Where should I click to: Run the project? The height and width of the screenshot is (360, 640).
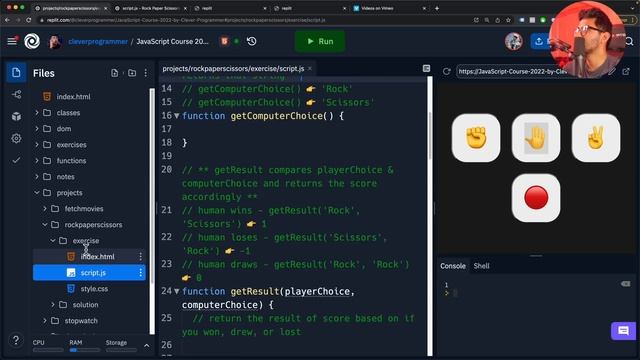(x=320, y=41)
